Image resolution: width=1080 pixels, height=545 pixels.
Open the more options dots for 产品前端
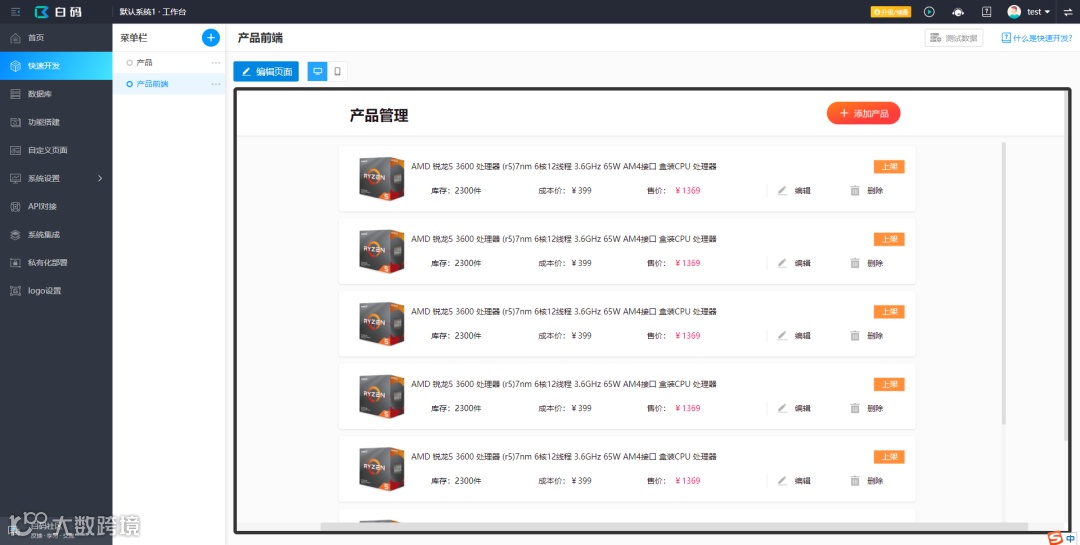coord(216,84)
